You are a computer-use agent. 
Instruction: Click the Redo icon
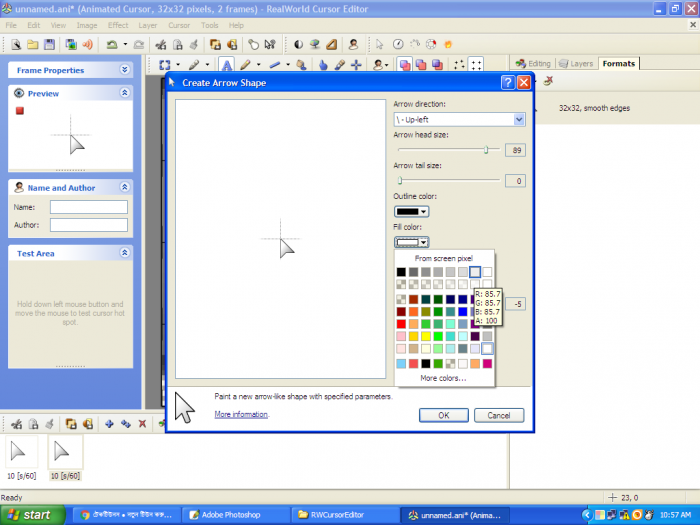(139, 44)
